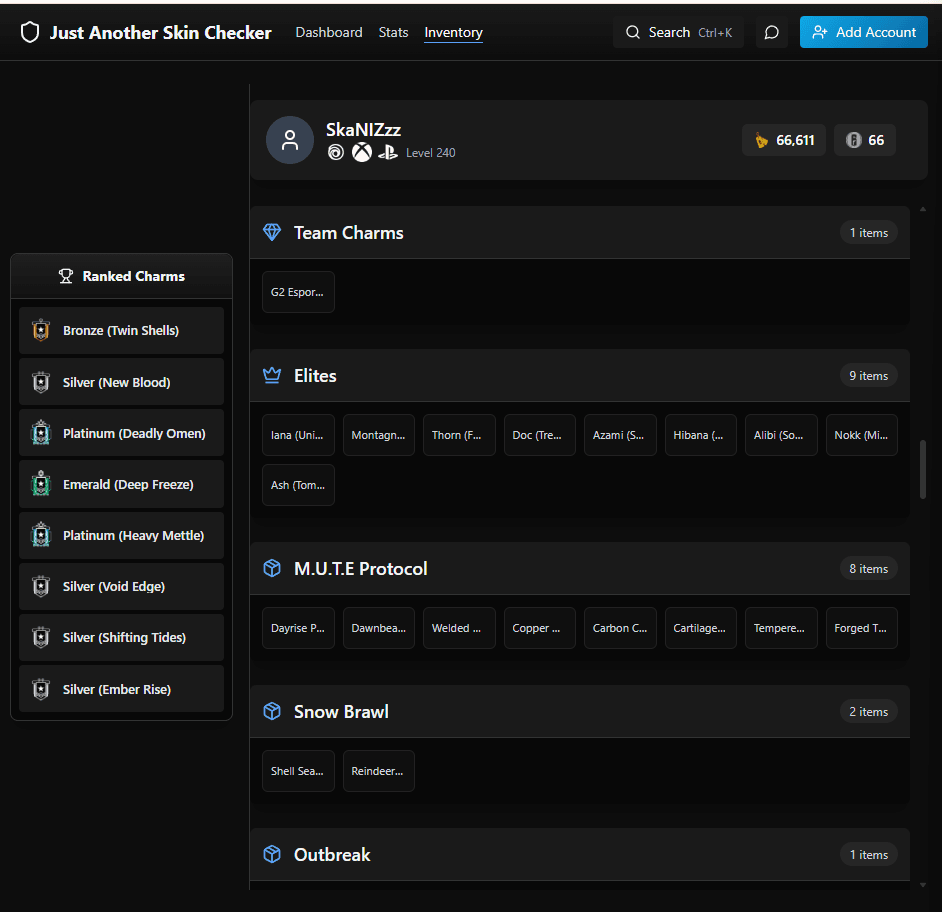Click the SkaNIZzz profile avatar
The width and height of the screenshot is (942, 912).
(290, 140)
